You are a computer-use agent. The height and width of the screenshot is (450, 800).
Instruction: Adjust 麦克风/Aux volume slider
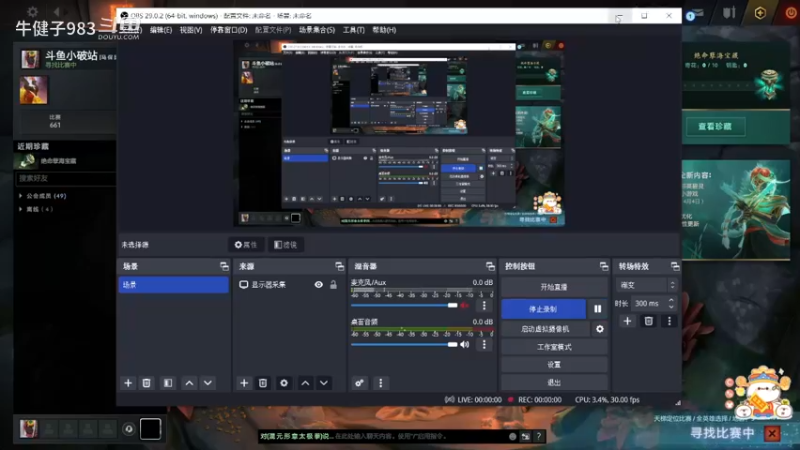coord(404,306)
